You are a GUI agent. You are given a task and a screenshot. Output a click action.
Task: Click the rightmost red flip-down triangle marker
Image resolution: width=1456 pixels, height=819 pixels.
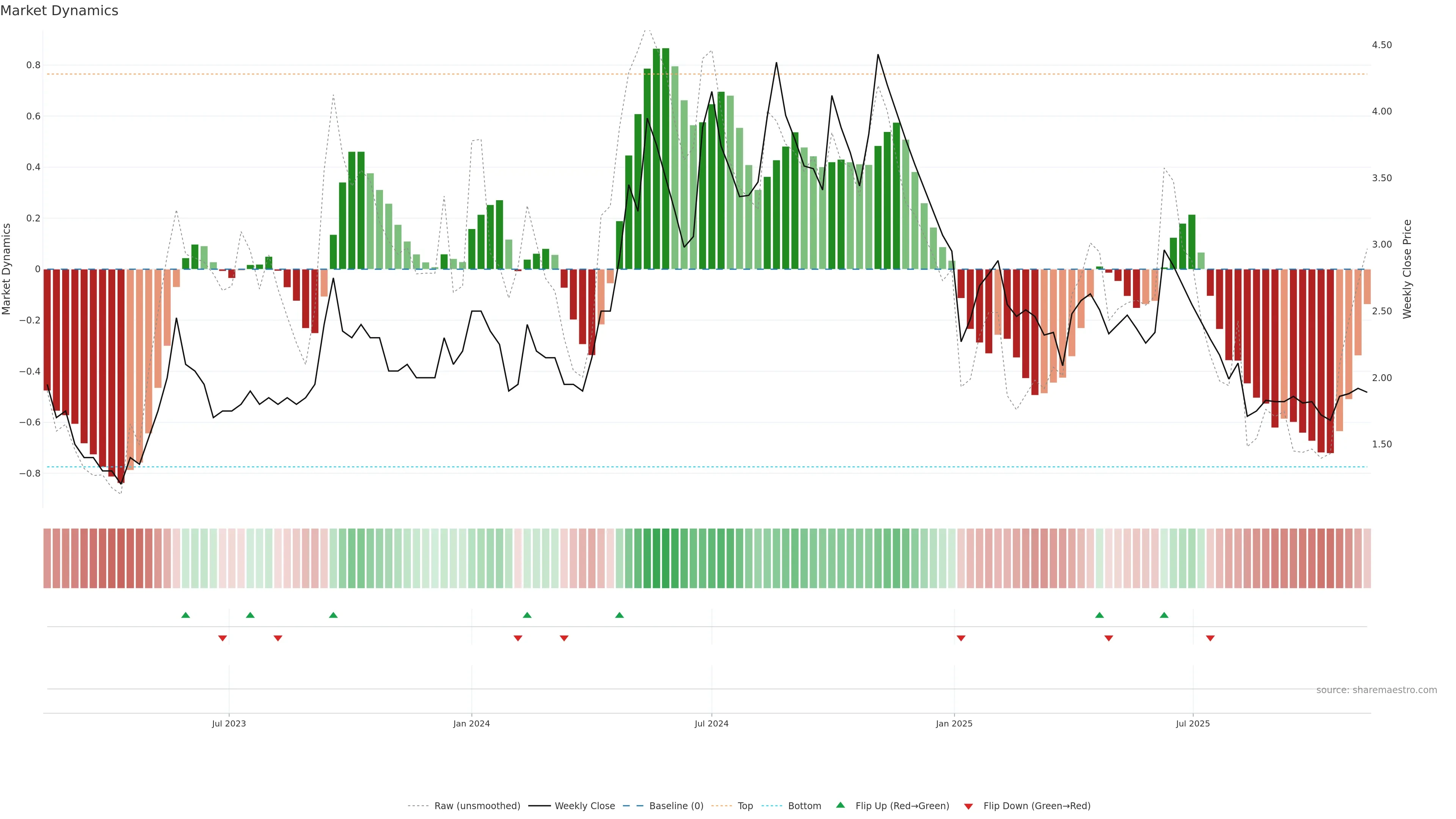1210,638
